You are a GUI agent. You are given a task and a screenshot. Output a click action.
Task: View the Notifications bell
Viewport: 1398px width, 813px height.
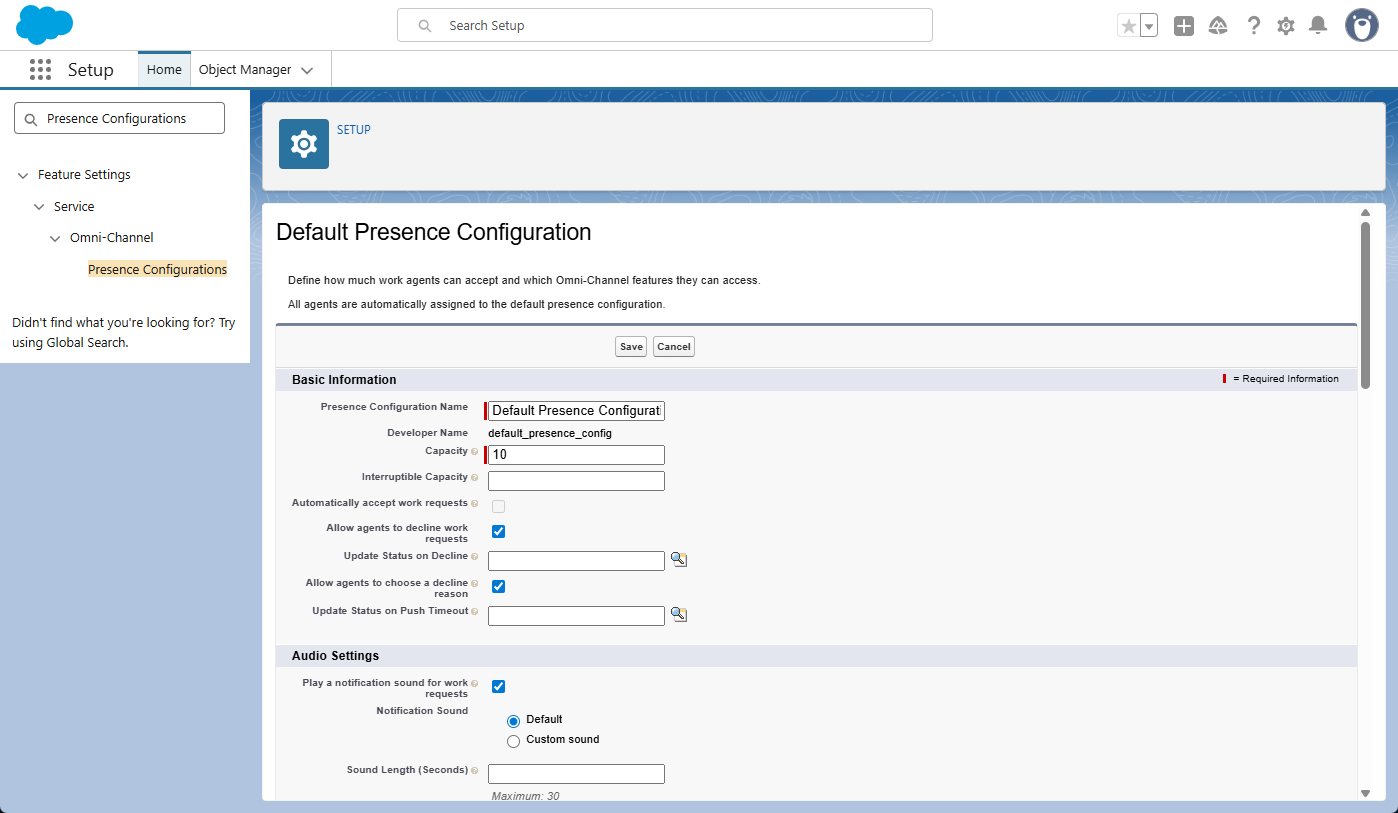1318,26
